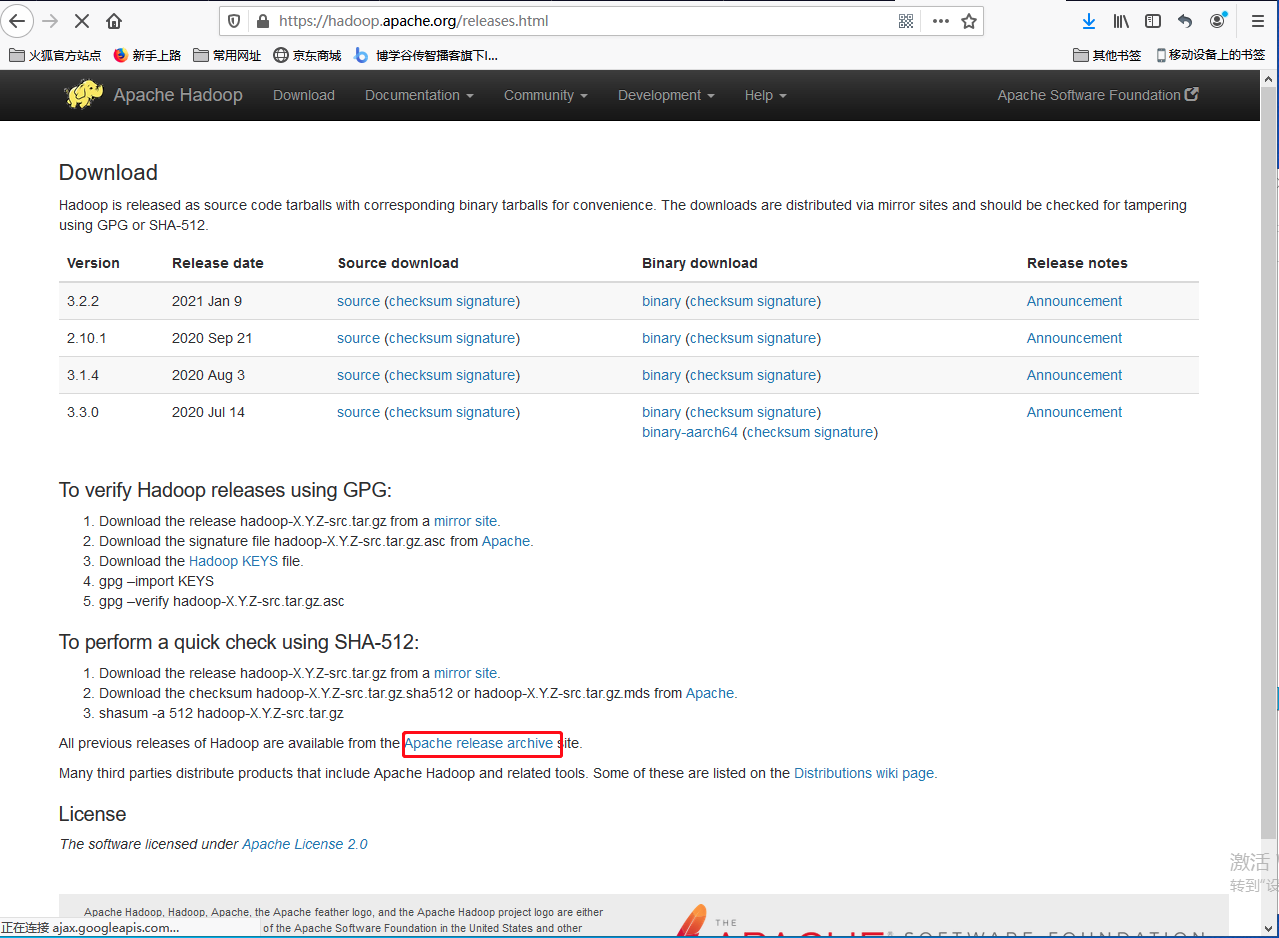
Task: Click the Apache Hadoop elephant logo
Action: tap(83, 94)
